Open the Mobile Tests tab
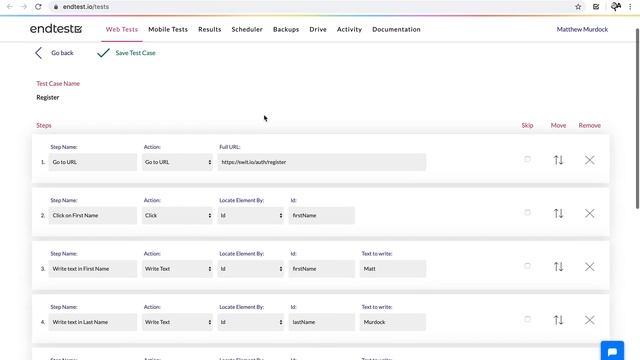This screenshot has width=640, height=360. [x=168, y=29]
